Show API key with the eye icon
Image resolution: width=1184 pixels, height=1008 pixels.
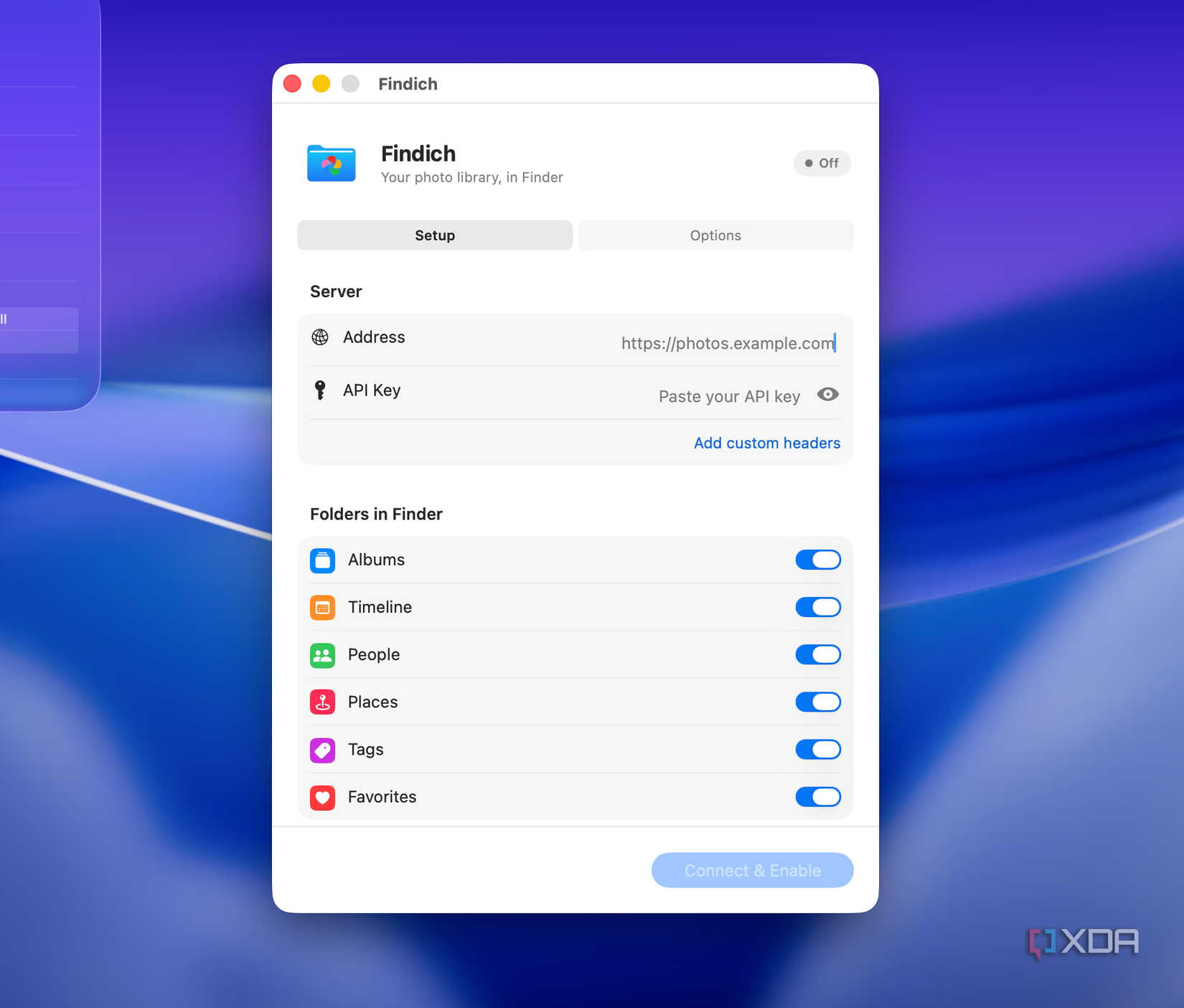point(827,395)
